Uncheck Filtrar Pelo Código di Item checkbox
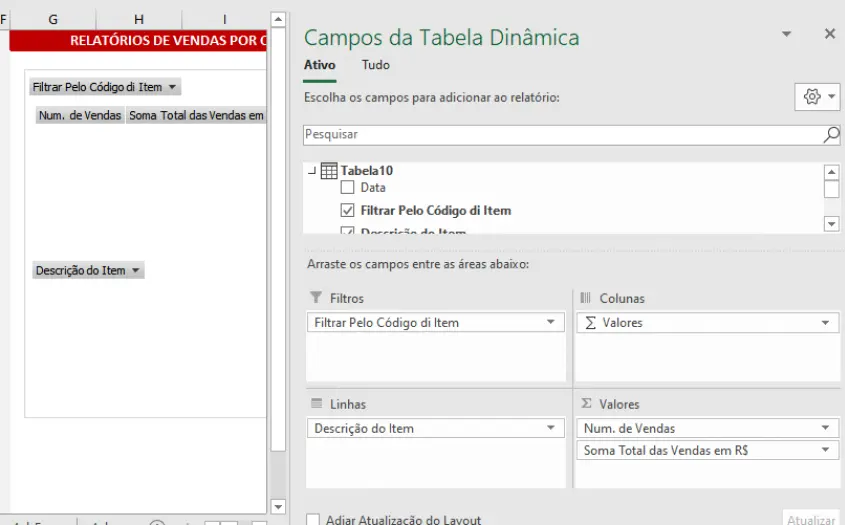845x525 pixels. [x=348, y=210]
